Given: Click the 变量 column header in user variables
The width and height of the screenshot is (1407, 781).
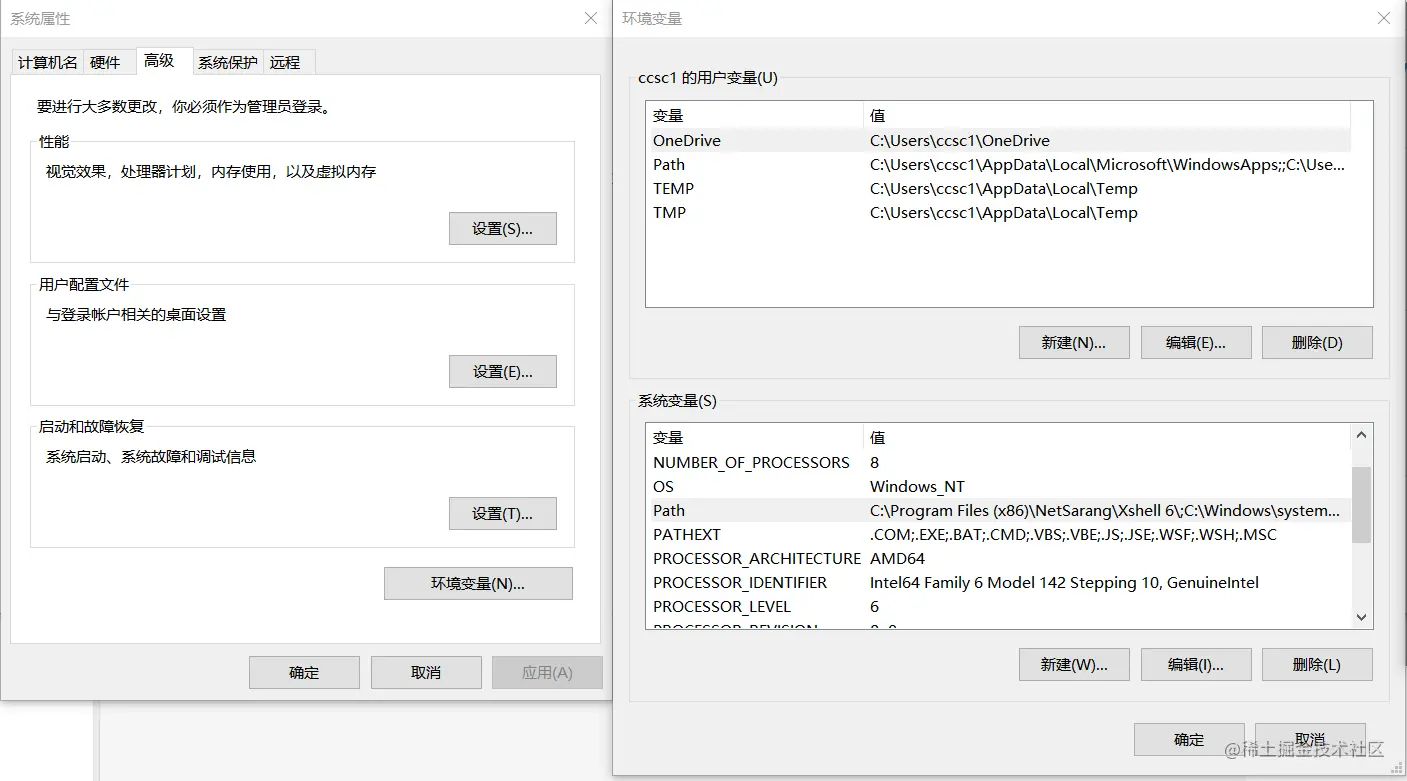Looking at the screenshot, I should pos(755,115).
